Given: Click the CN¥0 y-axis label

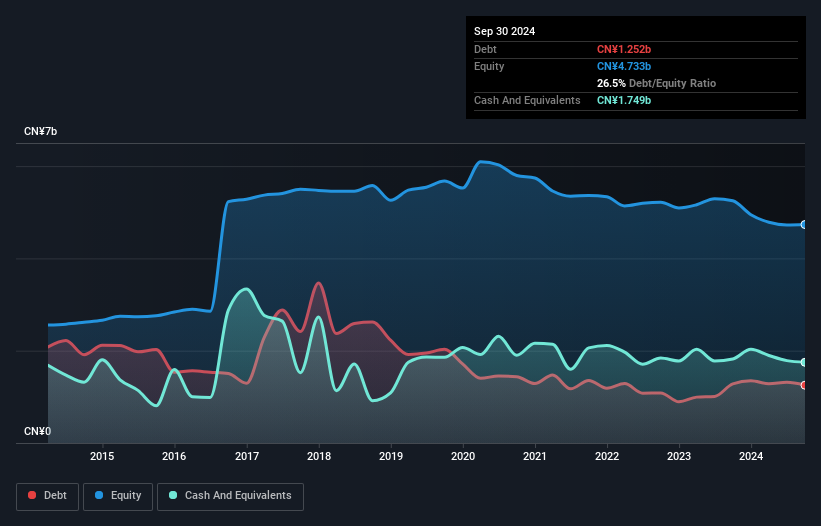Looking at the screenshot, I should pyautogui.click(x=37, y=431).
